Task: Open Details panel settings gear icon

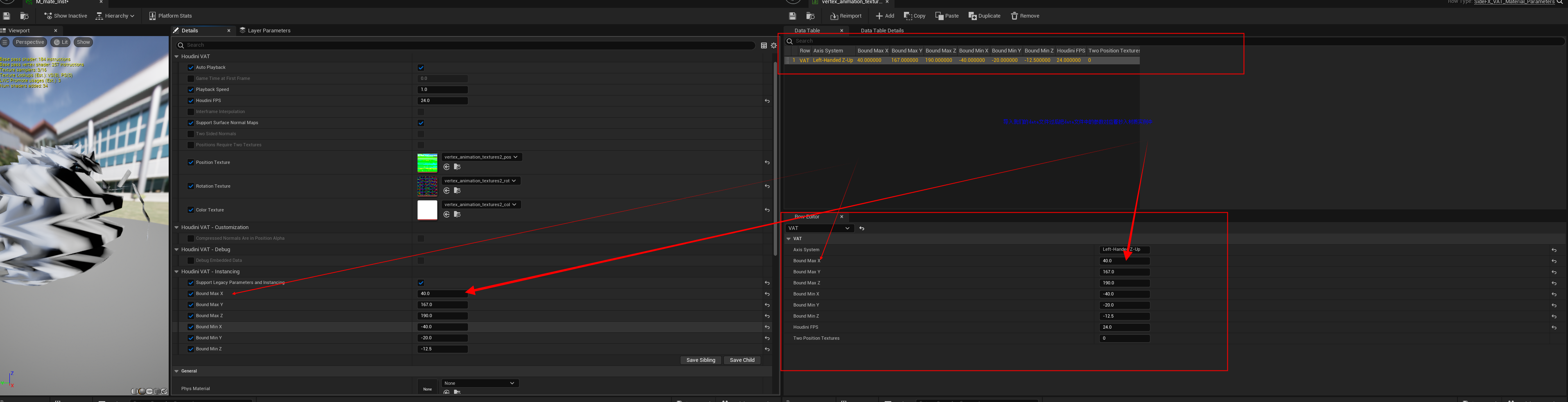Action: click(x=774, y=45)
